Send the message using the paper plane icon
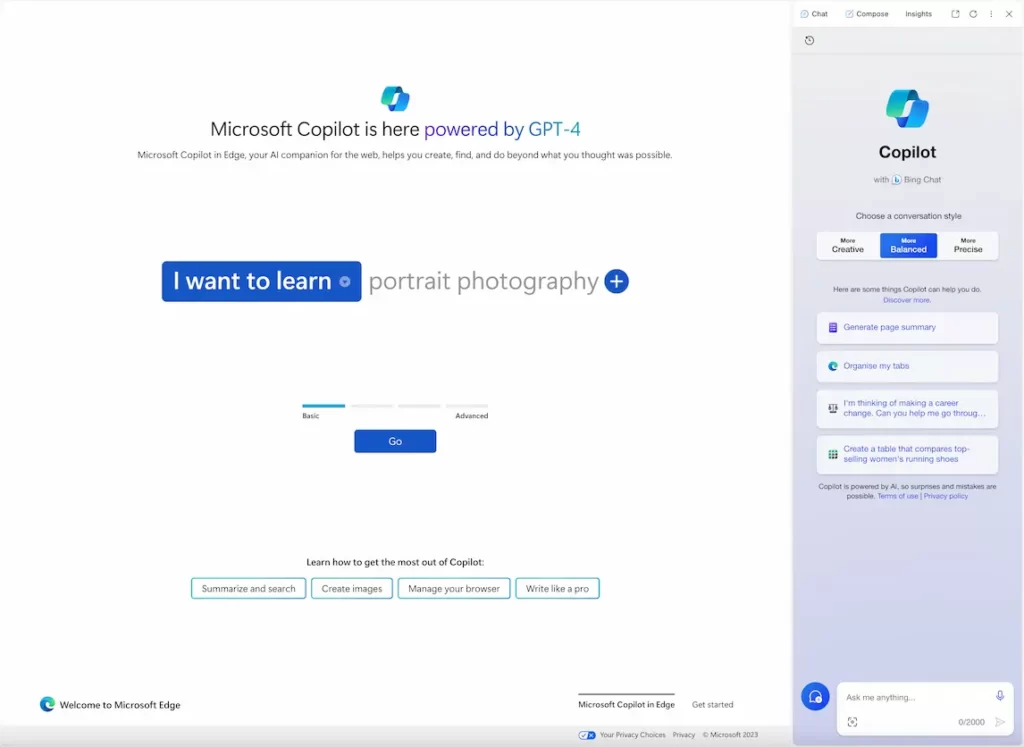1024x747 pixels. [x=998, y=721]
